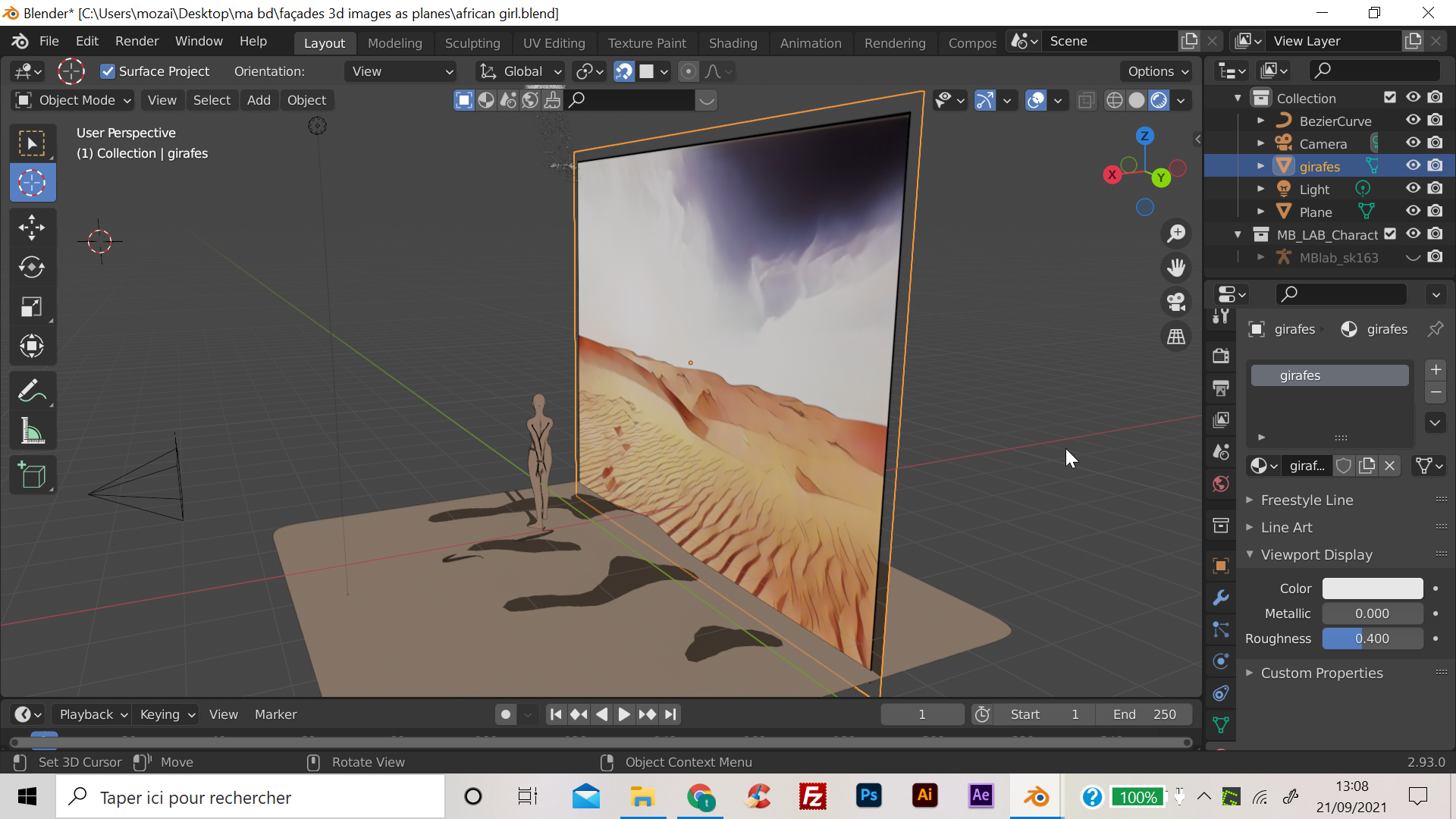This screenshot has height=819, width=1456.
Task: Open Modifier properties wrench tab
Action: click(x=1220, y=598)
